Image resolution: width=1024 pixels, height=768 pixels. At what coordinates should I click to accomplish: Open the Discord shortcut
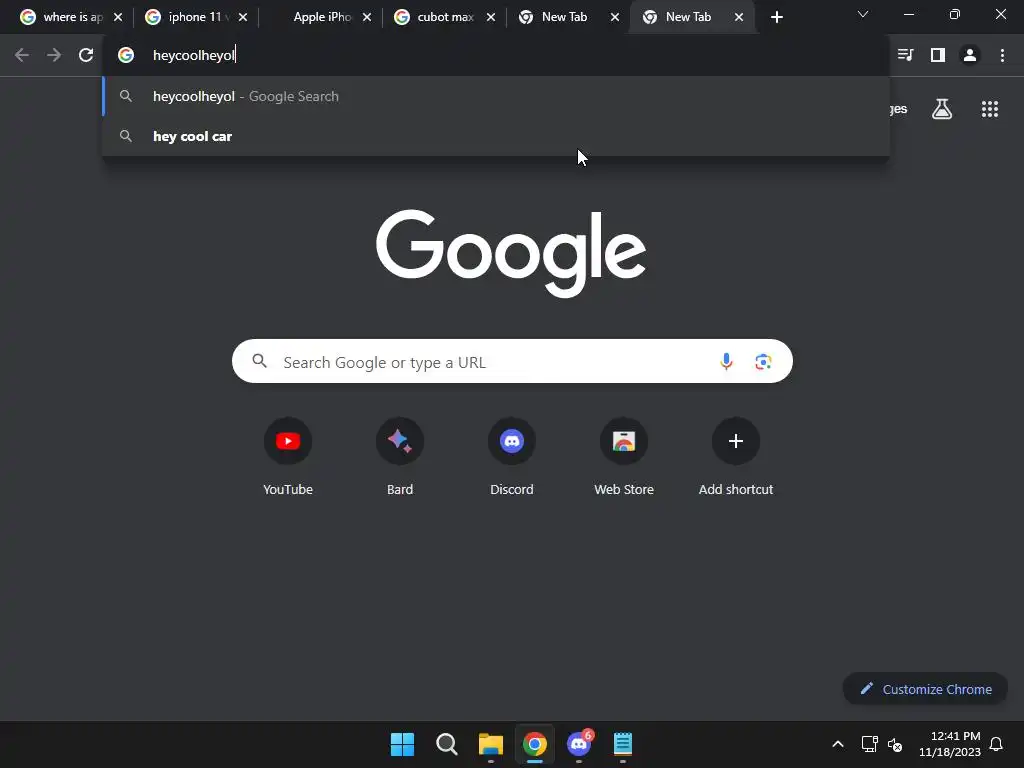click(512, 456)
